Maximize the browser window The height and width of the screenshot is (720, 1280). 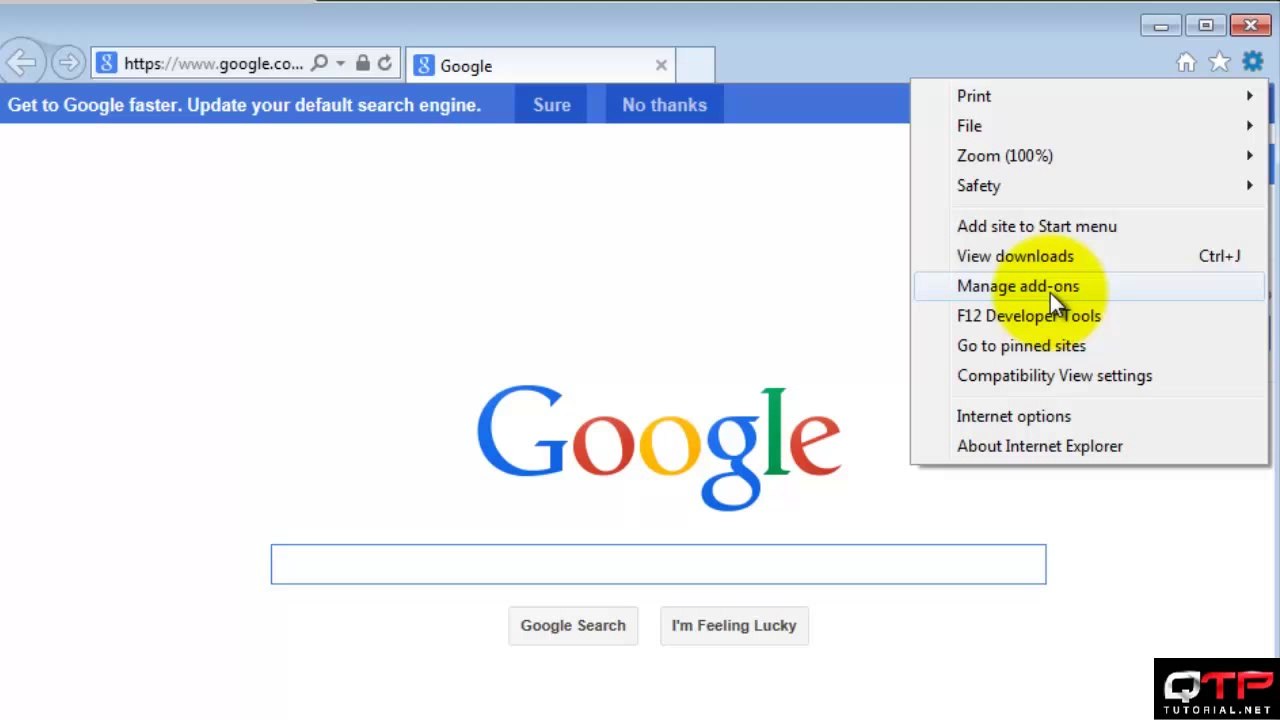(1206, 26)
